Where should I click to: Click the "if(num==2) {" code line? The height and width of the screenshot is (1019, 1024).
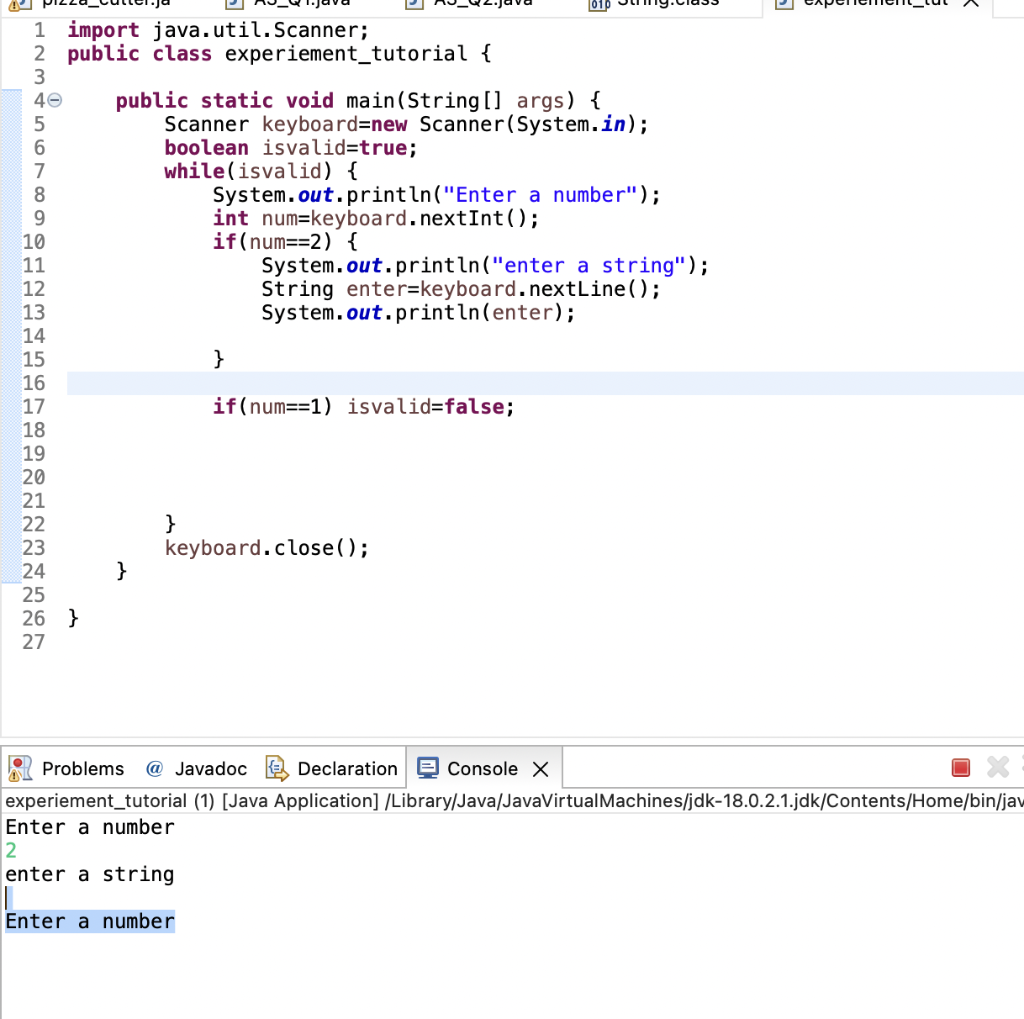(285, 242)
